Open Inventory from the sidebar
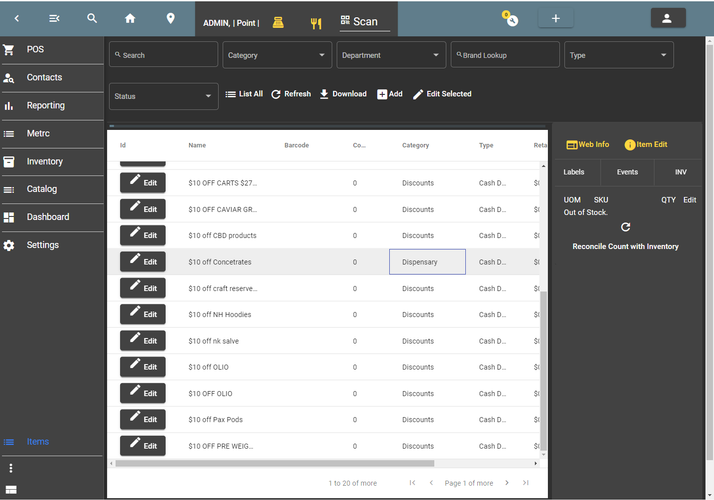 (52, 162)
